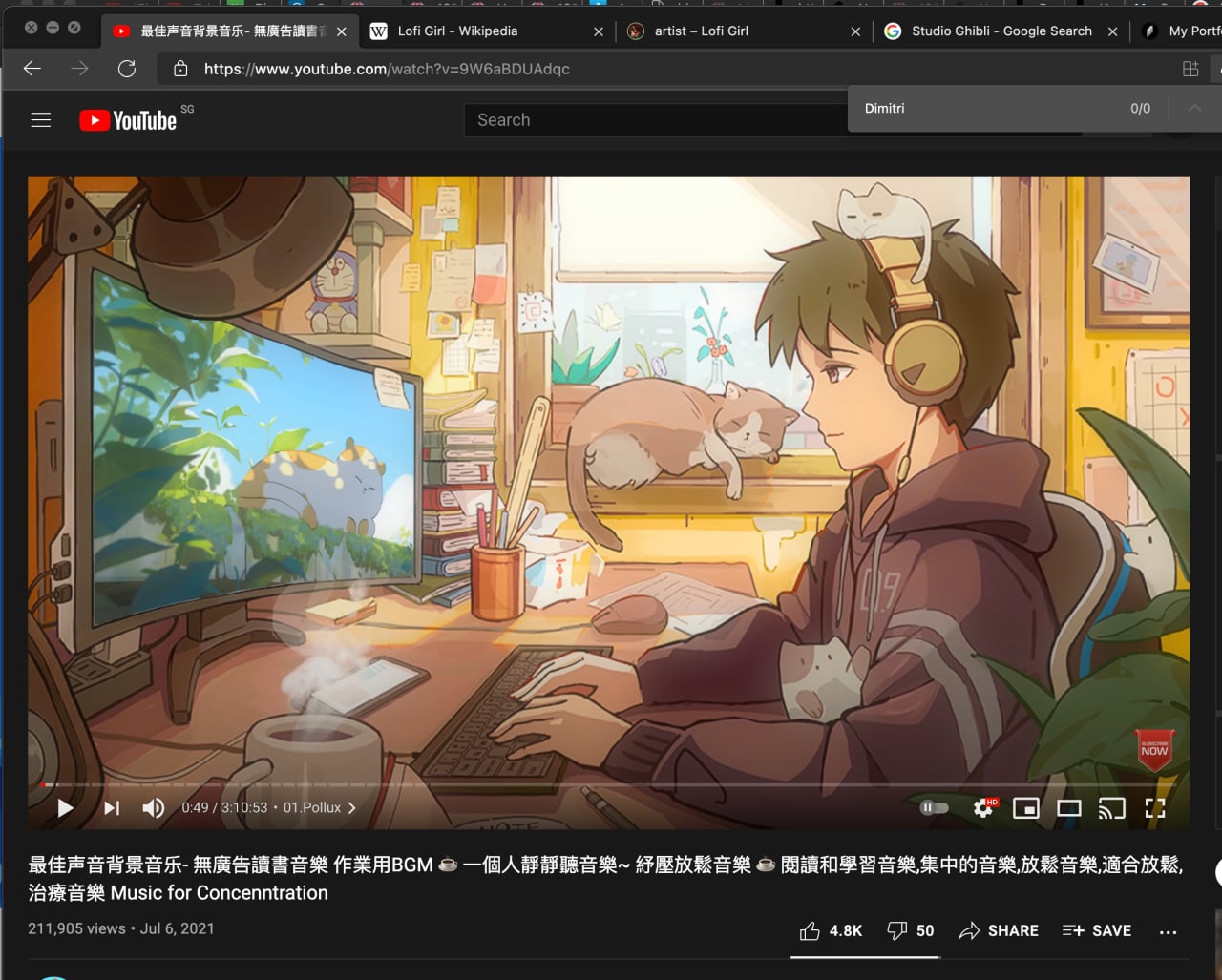The height and width of the screenshot is (980, 1222).
Task: Switch to the YouTube video tab
Action: tap(229, 31)
